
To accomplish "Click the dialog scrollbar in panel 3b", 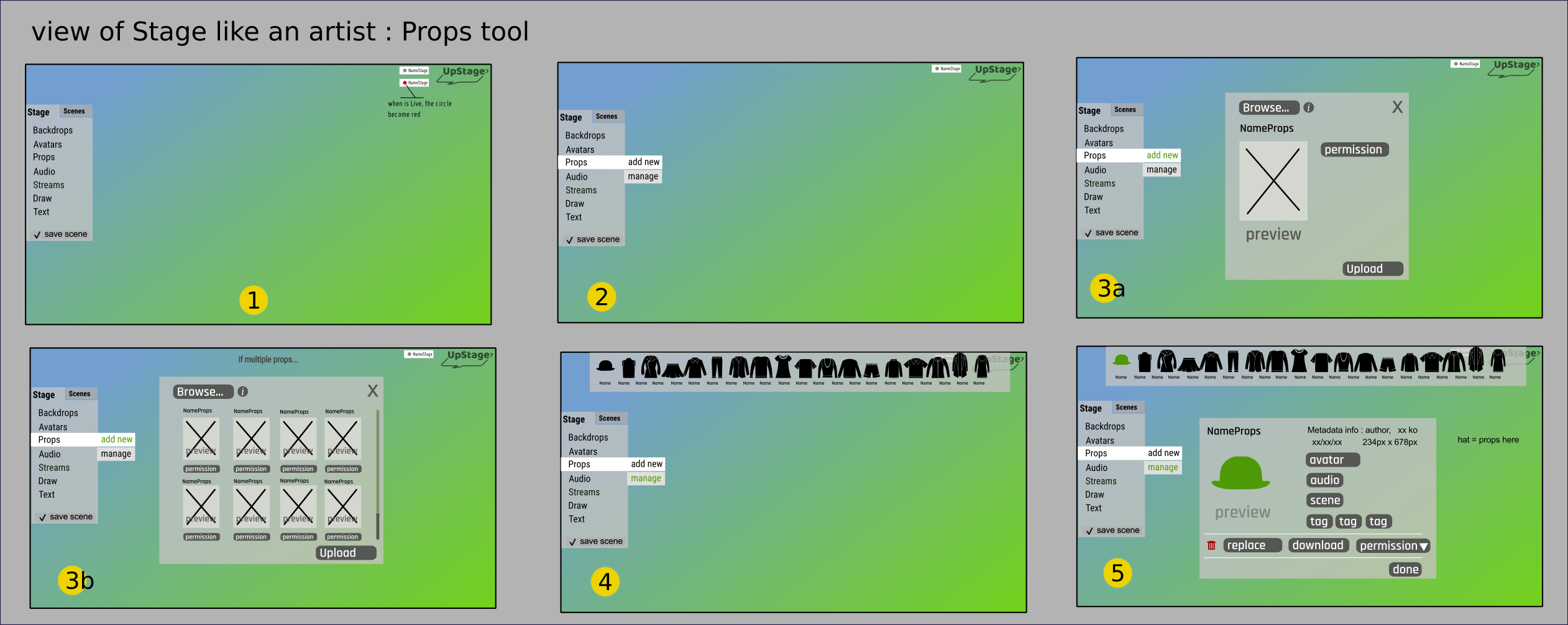I will (x=377, y=475).
